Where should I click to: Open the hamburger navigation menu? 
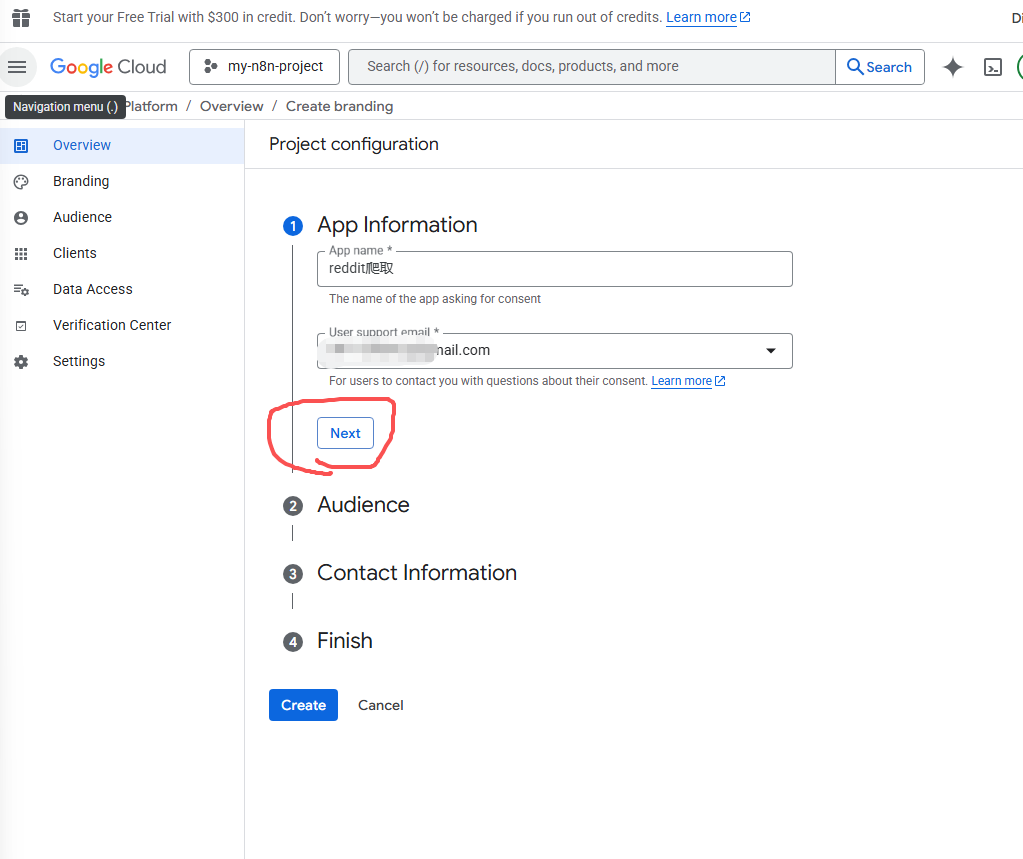(x=17, y=67)
